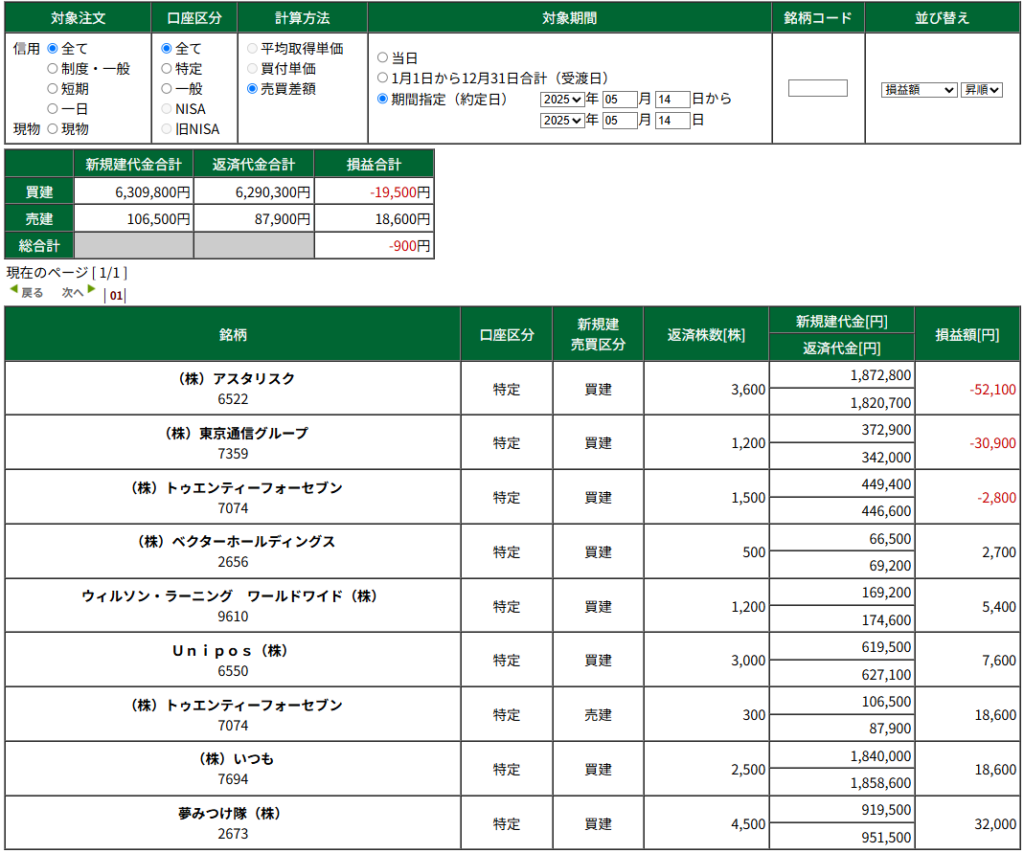Viewport: 1024px width, 853px height.
Task: Select 制度・一般 order type
Action: 53,69
